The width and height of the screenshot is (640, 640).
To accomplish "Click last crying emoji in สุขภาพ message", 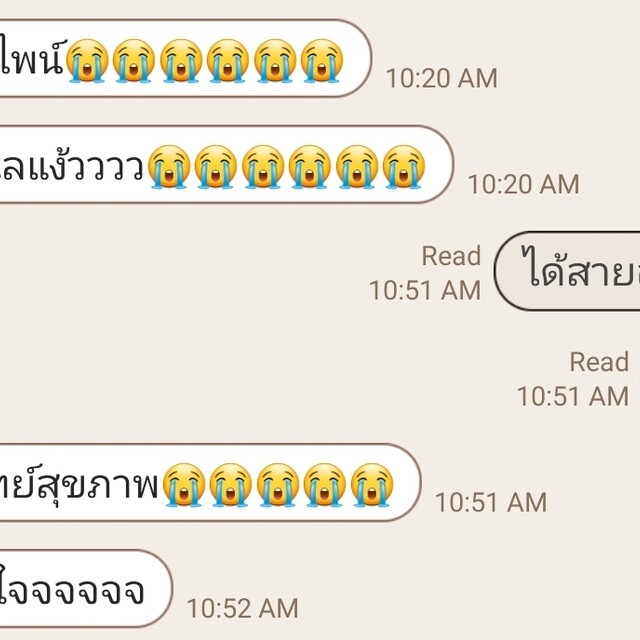I will (372, 485).
